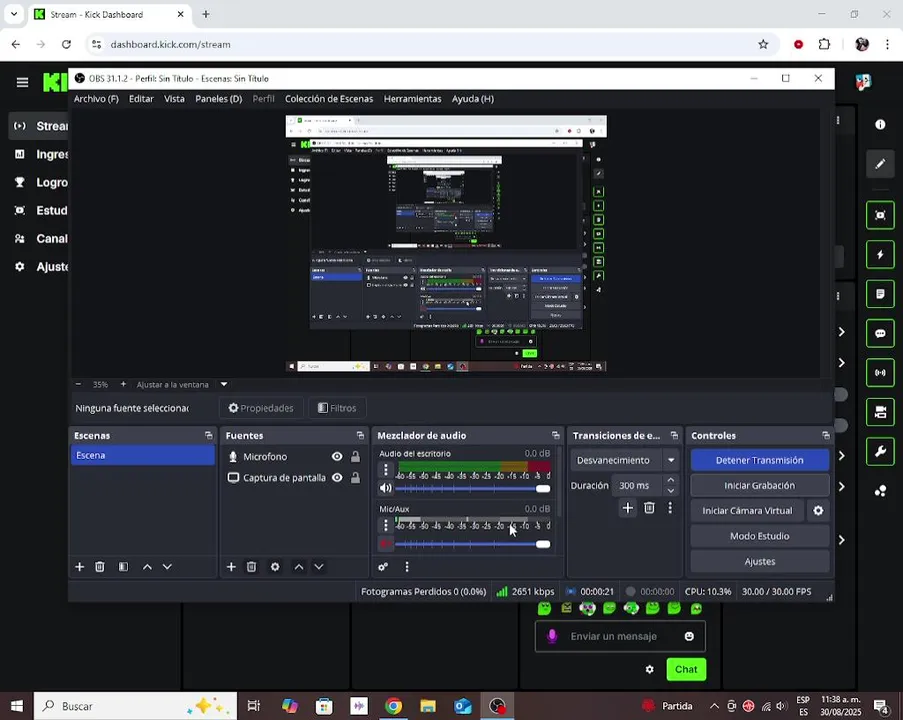Image resolution: width=903 pixels, height=720 pixels.
Task: Click Kick pencil edit icon on right sidebar
Action: pos(880,164)
